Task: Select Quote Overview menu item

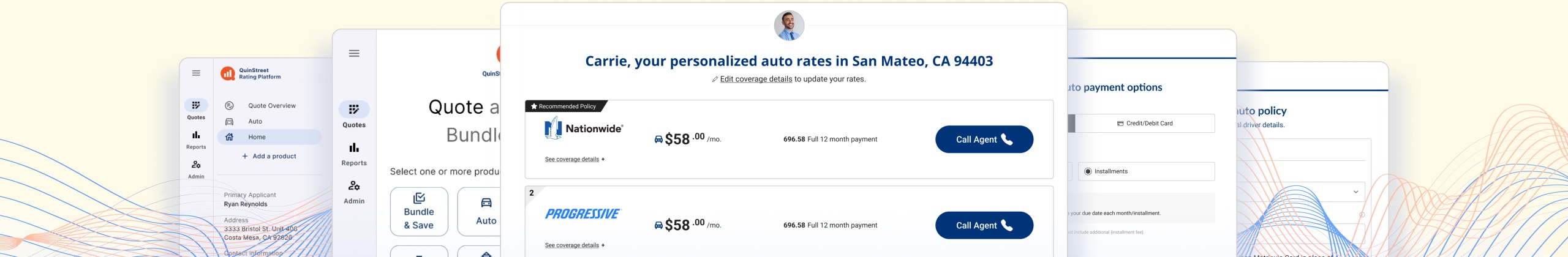Action: click(272, 106)
